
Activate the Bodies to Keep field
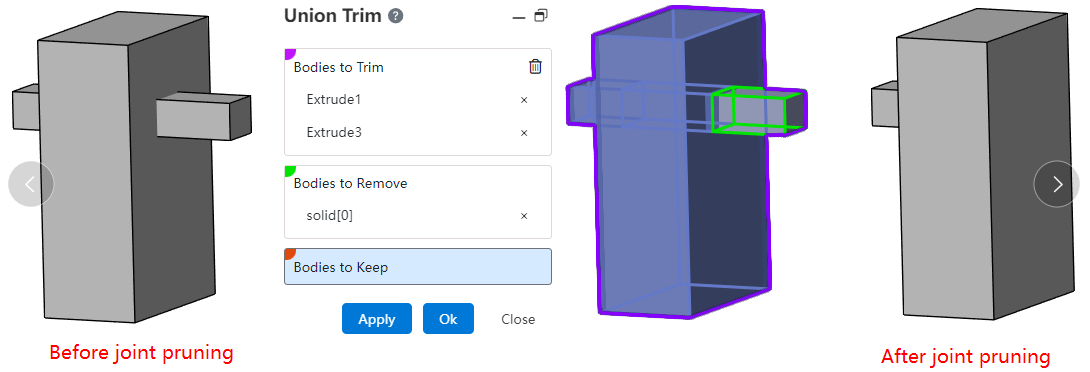(418, 267)
